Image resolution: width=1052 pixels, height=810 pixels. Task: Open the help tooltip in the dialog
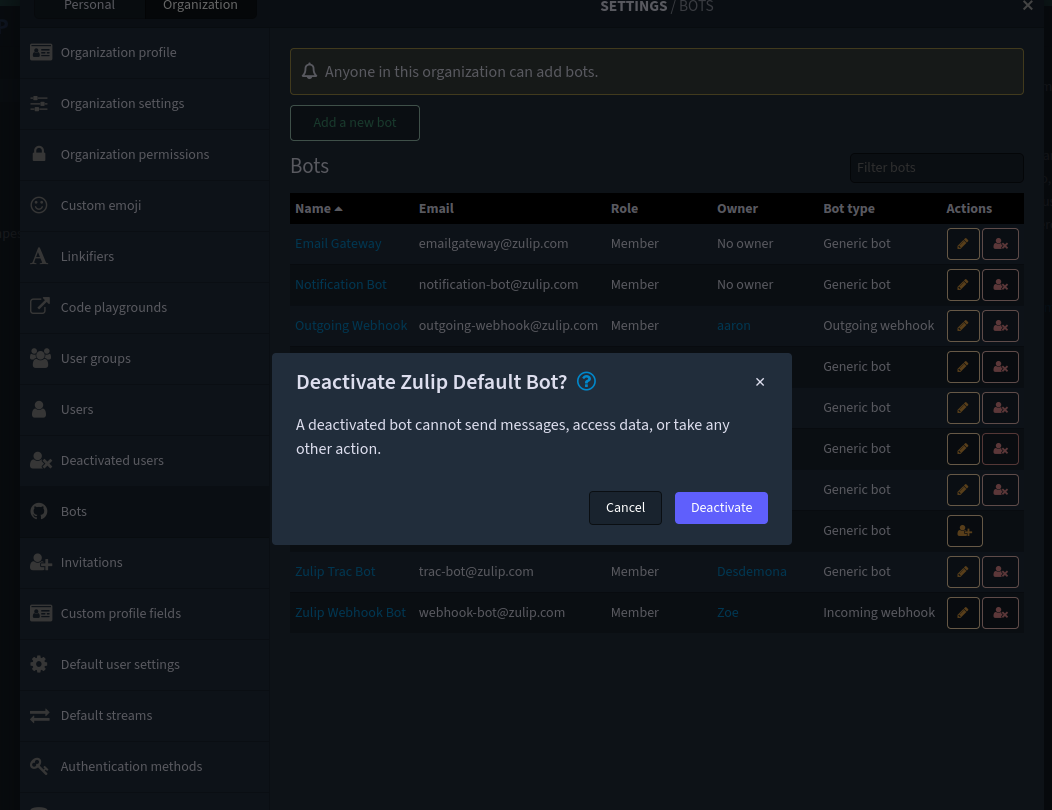pos(586,381)
